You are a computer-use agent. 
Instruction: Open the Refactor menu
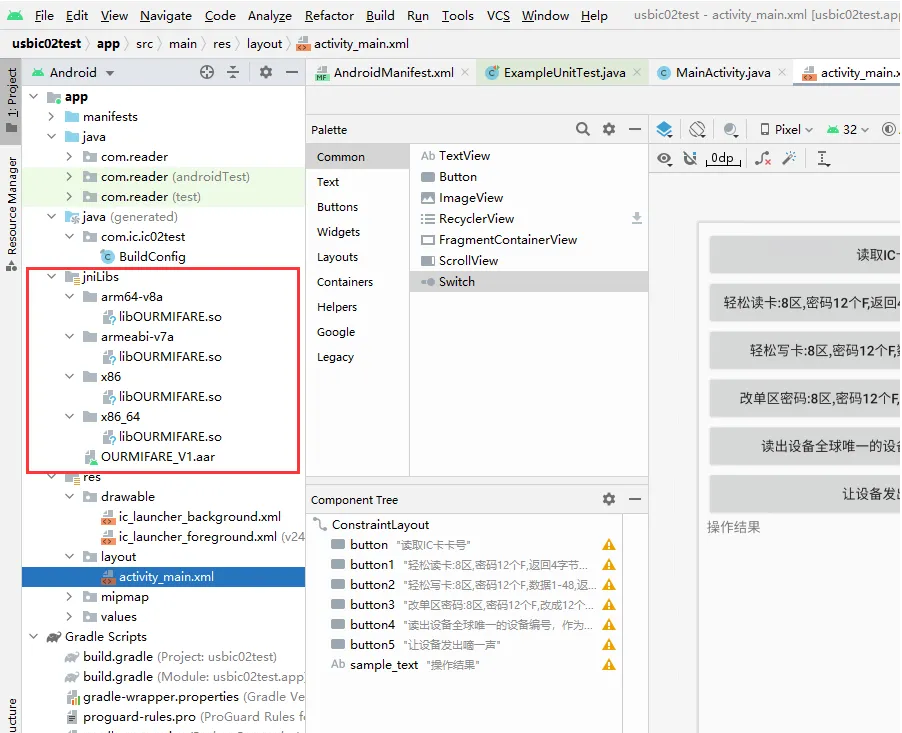[x=329, y=16]
